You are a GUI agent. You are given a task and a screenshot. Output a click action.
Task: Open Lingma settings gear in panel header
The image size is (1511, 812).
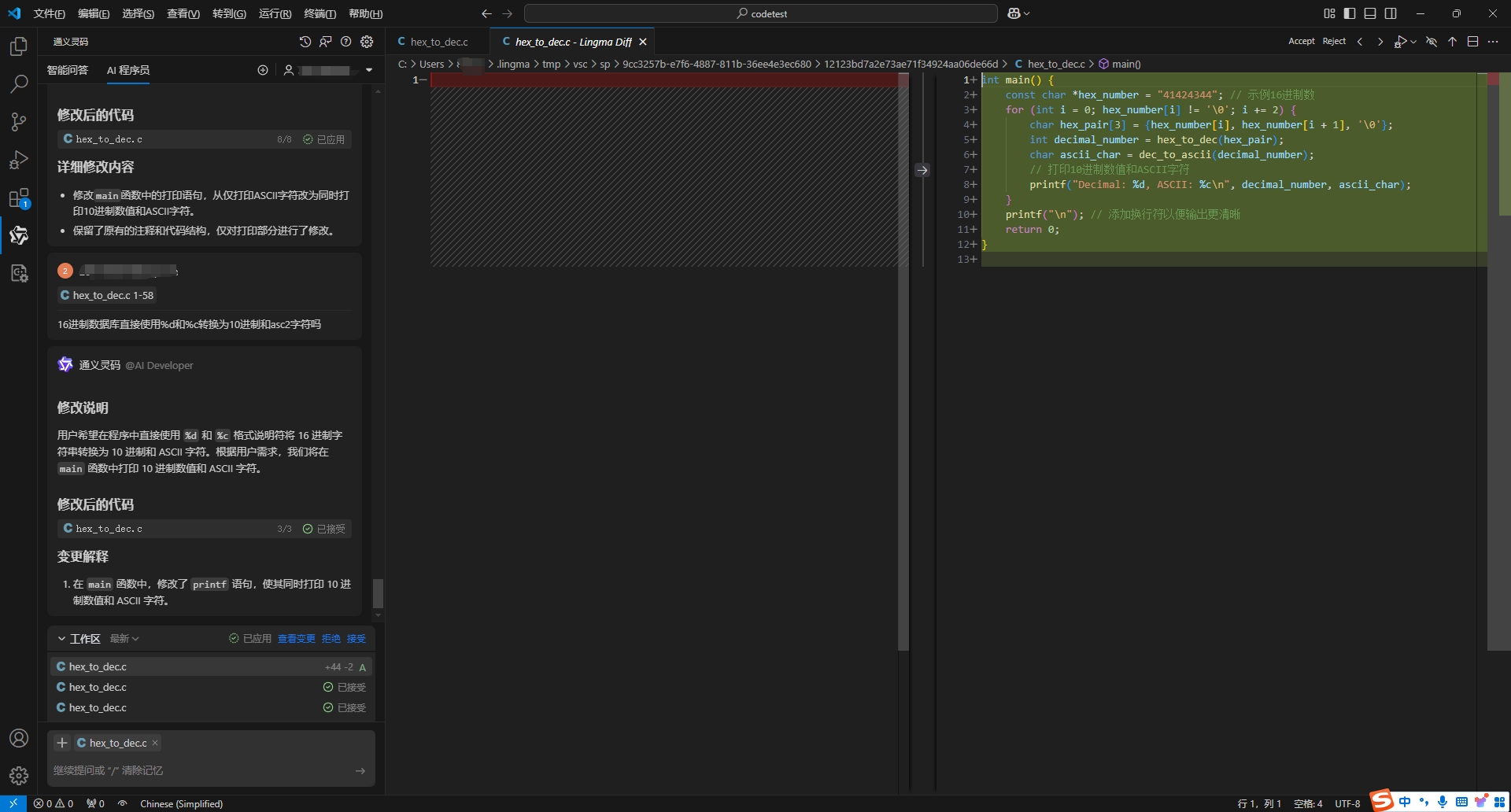click(367, 42)
